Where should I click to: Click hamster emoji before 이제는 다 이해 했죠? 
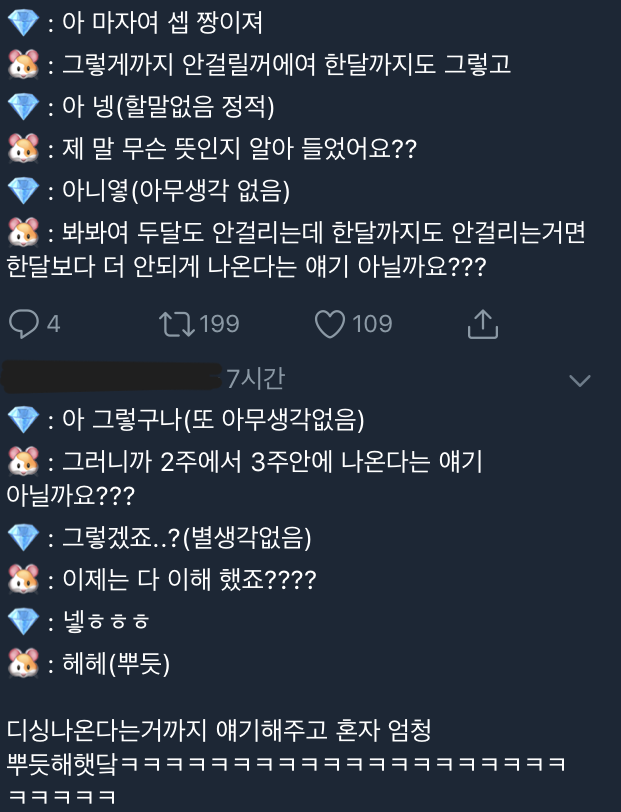(23, 579)
